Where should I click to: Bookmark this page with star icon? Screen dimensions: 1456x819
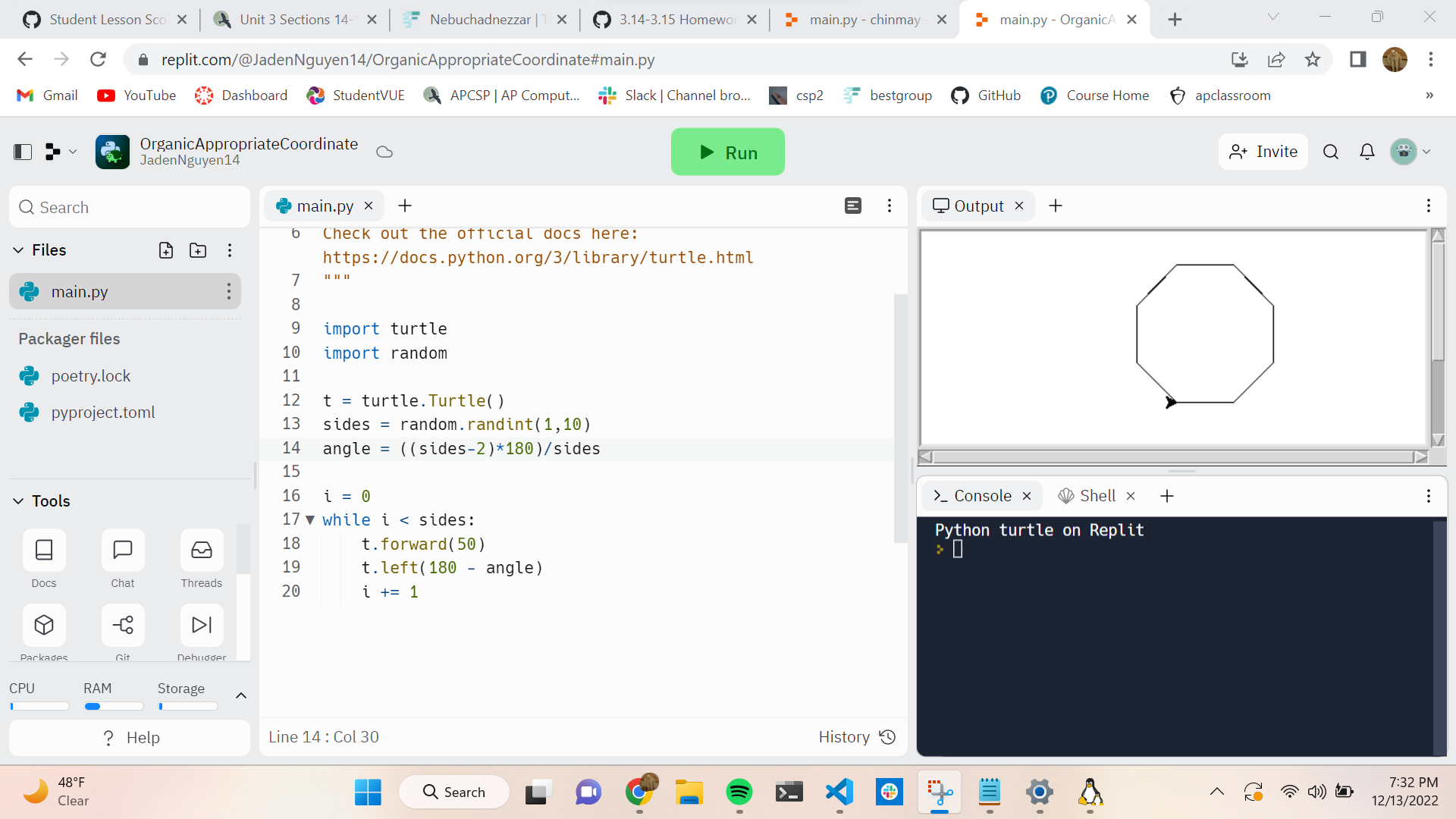point(1313,59)
